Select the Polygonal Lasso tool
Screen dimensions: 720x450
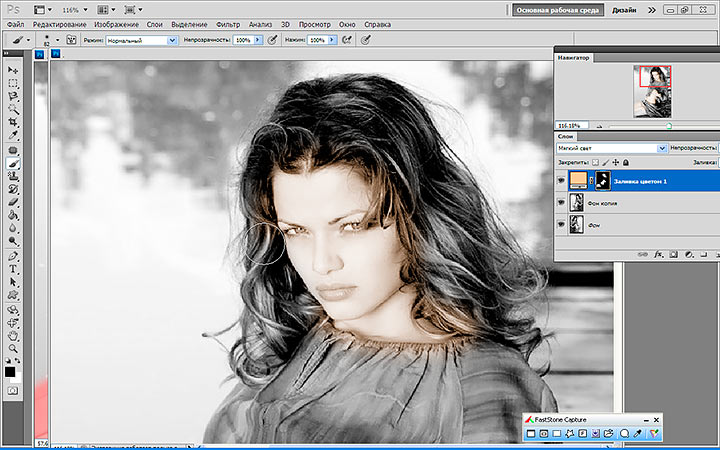pyautogui.click(x=13, y=96)
